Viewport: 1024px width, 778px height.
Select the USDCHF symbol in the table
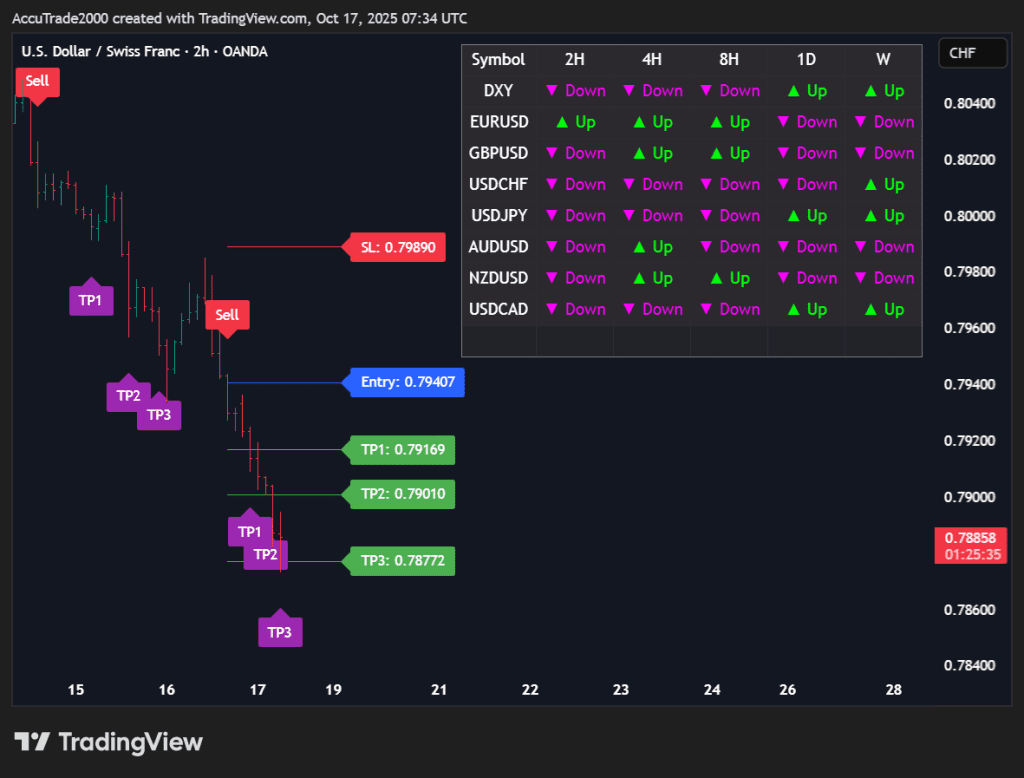point(498,185)
